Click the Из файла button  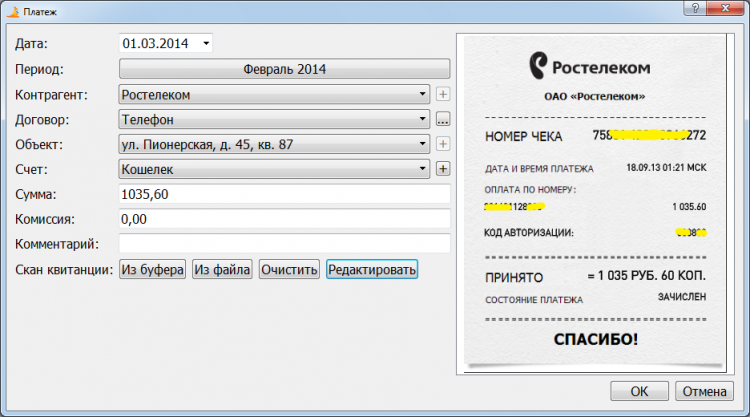tap(222, 270)
